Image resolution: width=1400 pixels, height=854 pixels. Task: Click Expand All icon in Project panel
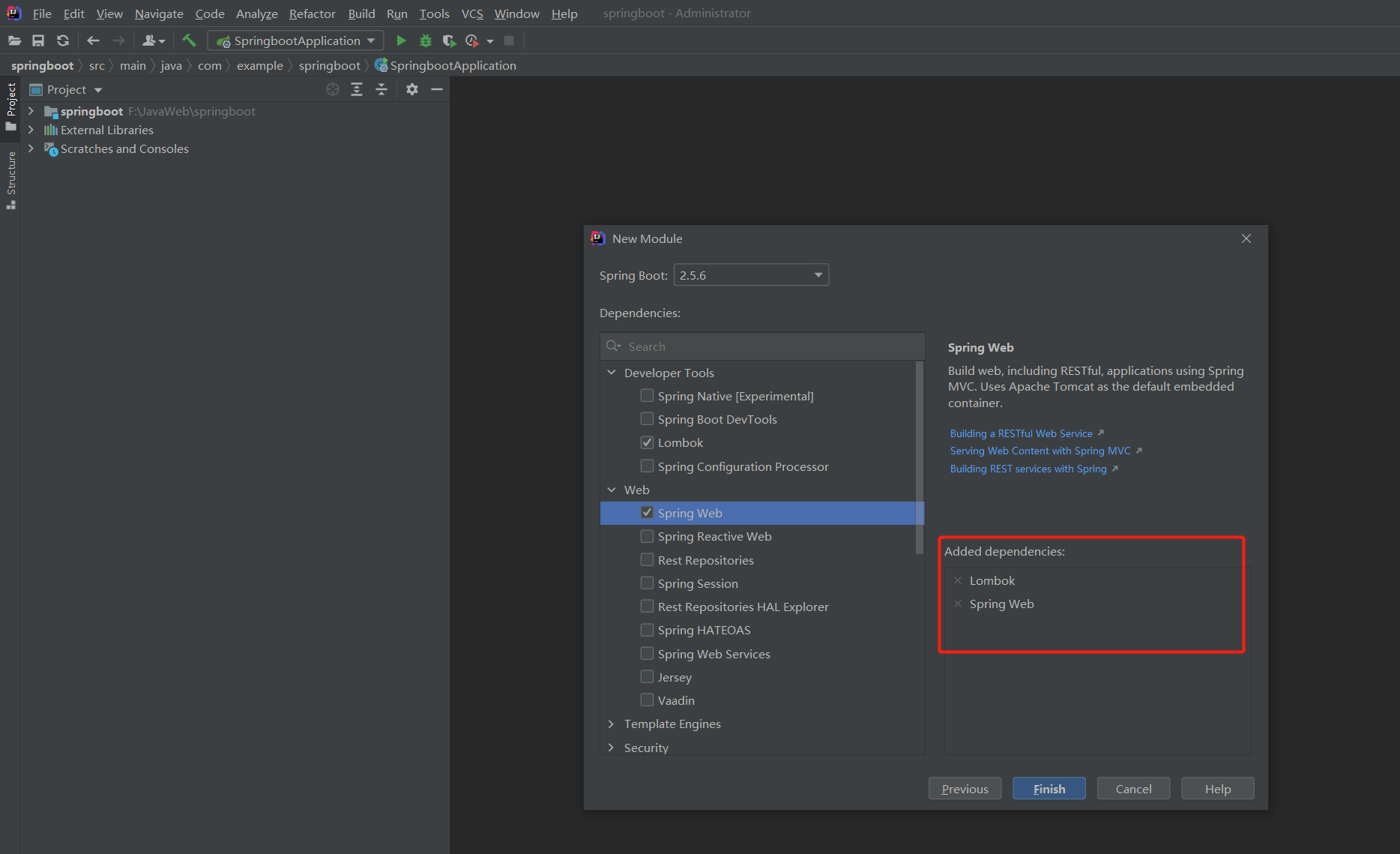click(357, 89)
